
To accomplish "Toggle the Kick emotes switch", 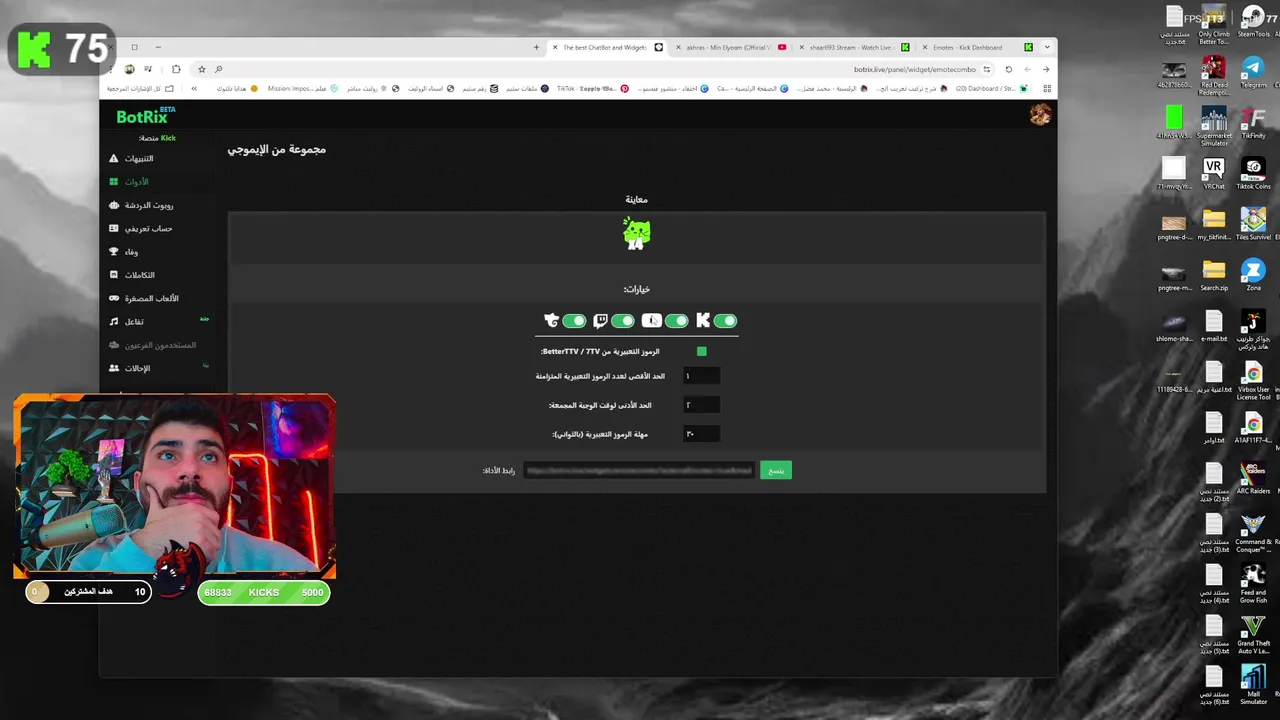I will [726, 321].
